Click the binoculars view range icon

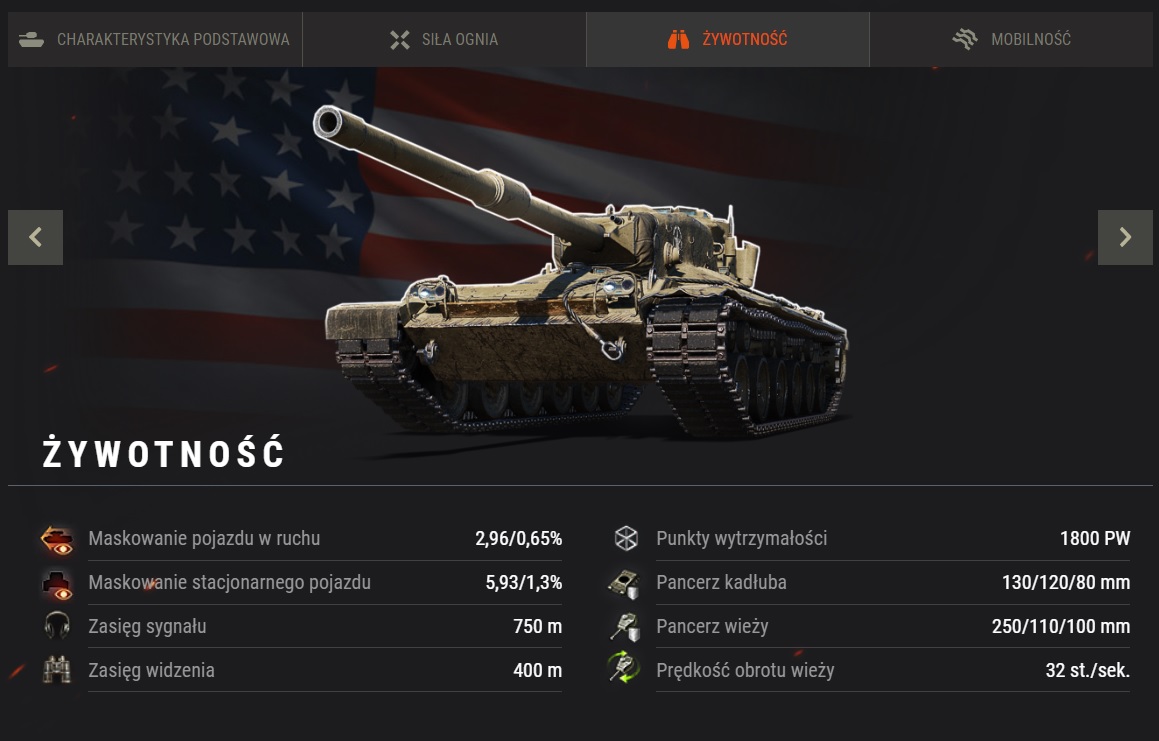[57, 670]
